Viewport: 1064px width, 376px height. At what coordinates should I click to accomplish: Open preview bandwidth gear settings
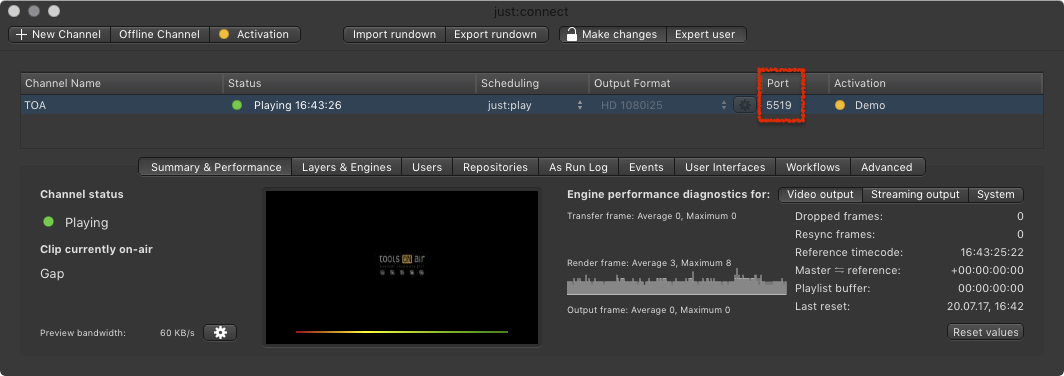point(220,333)
